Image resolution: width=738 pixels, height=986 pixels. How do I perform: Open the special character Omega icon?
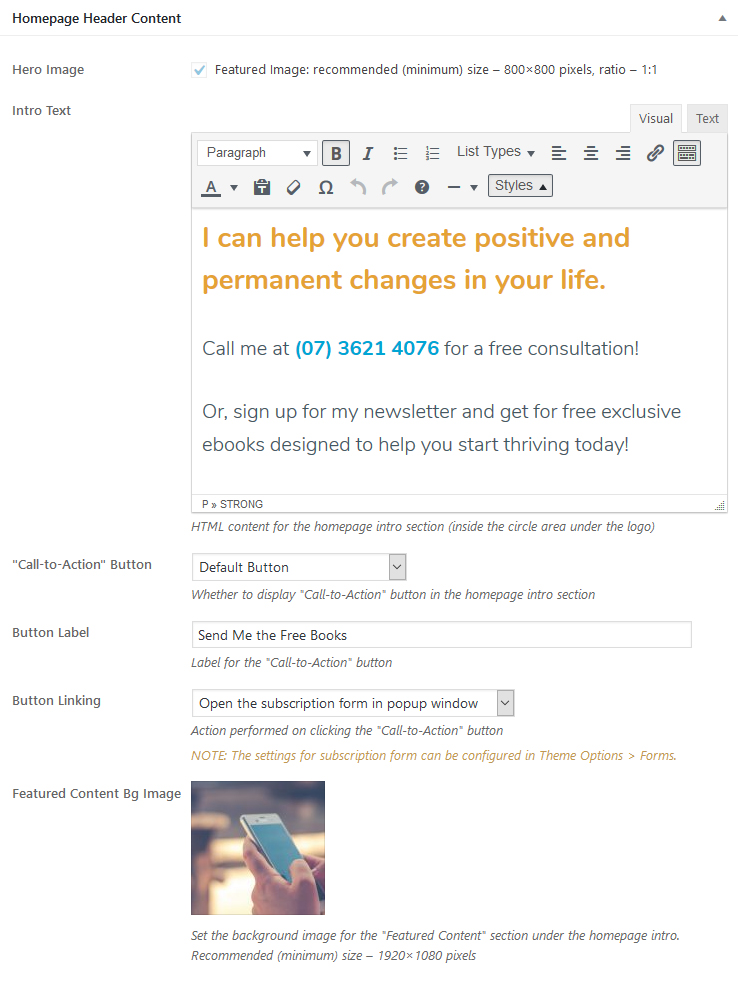pos(326,187)
